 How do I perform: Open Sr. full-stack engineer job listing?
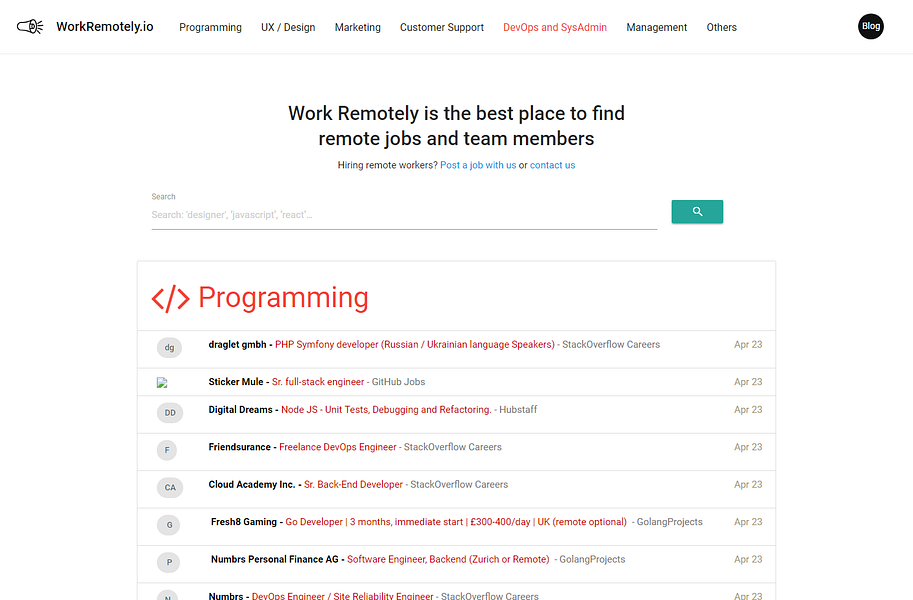318,382
